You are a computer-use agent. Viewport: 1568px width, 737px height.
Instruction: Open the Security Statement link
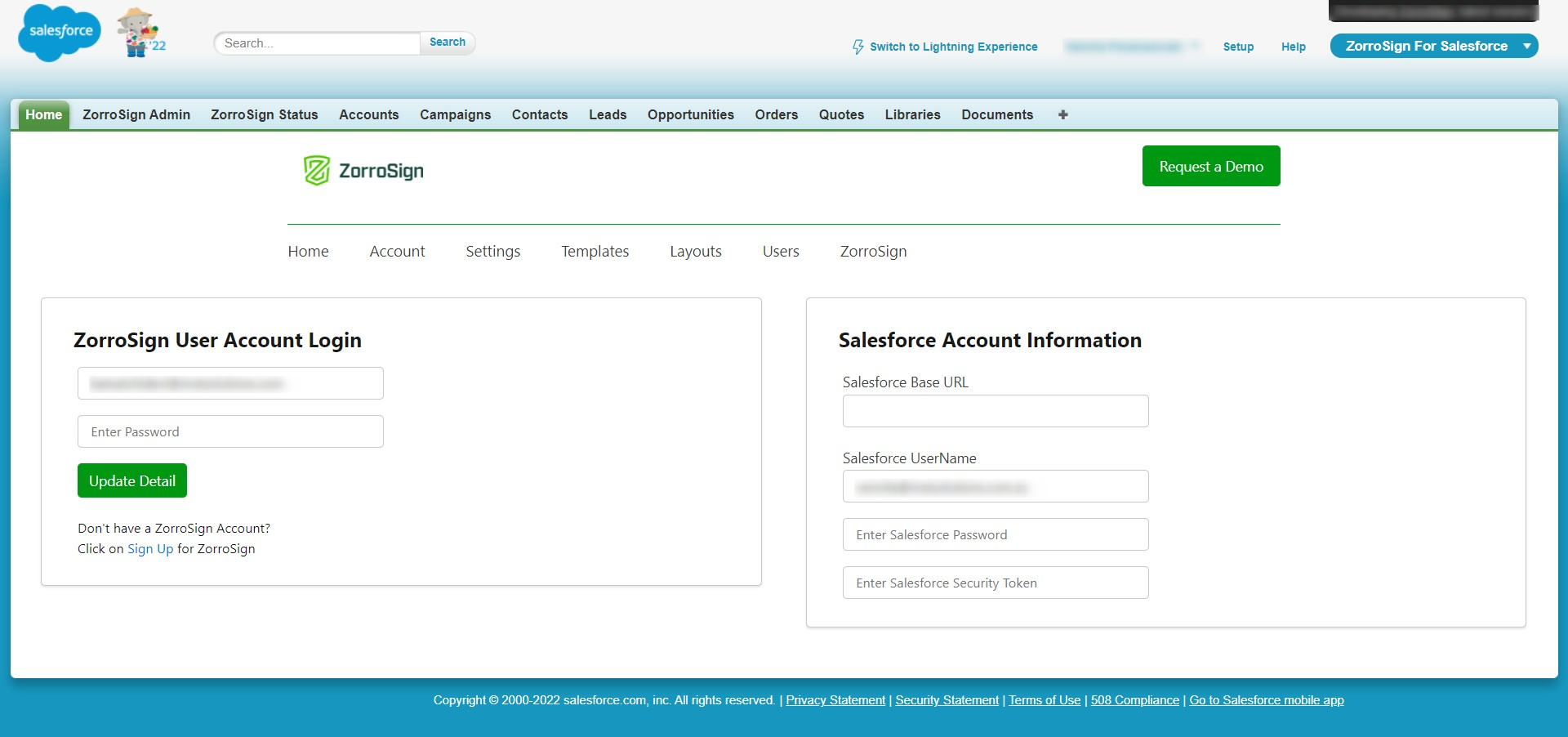coord(947,700)
